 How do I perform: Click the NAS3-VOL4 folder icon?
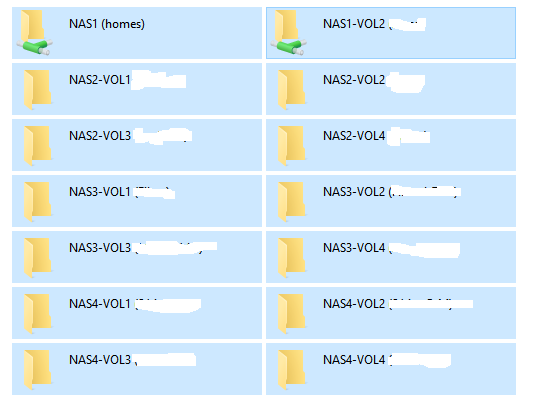[292, 258]
